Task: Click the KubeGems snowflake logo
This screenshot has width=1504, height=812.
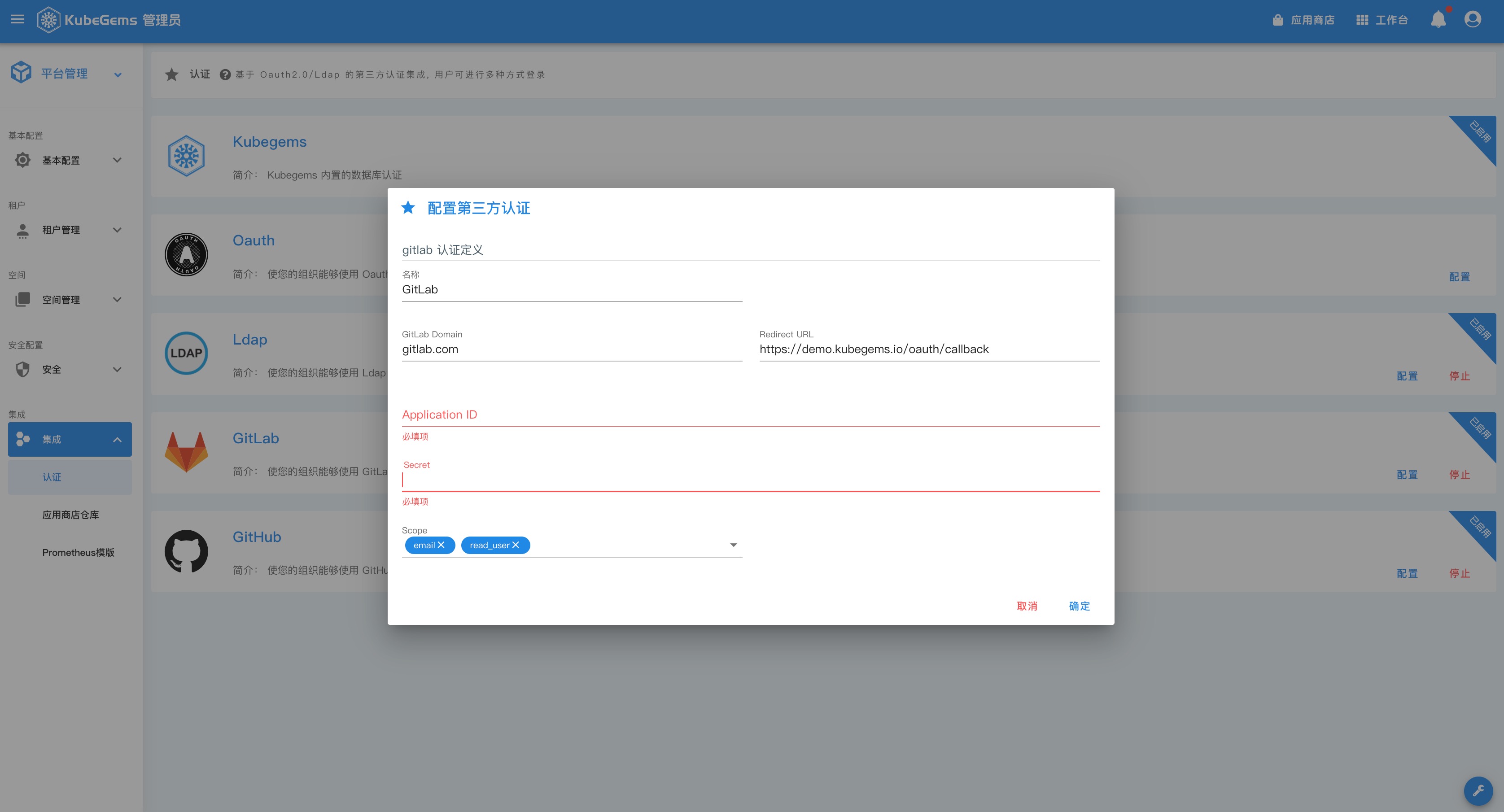Action: [48, 20]
